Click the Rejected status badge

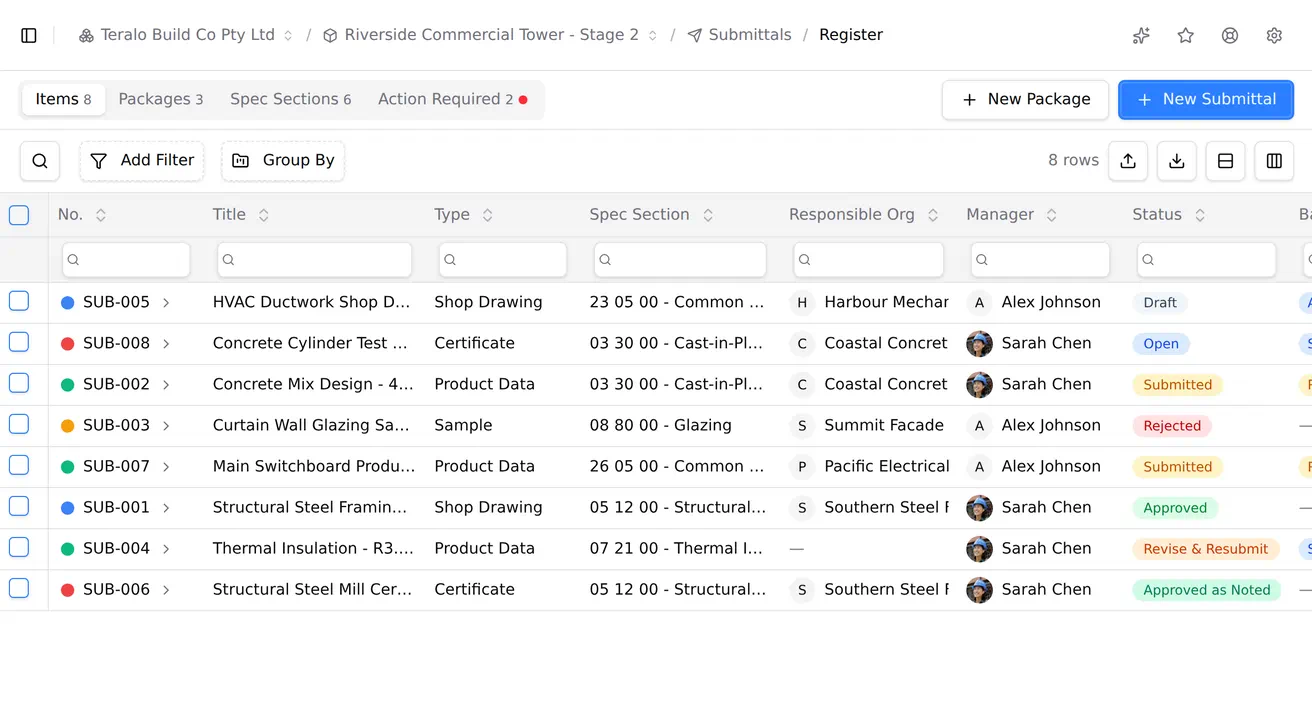(1172, 426)
